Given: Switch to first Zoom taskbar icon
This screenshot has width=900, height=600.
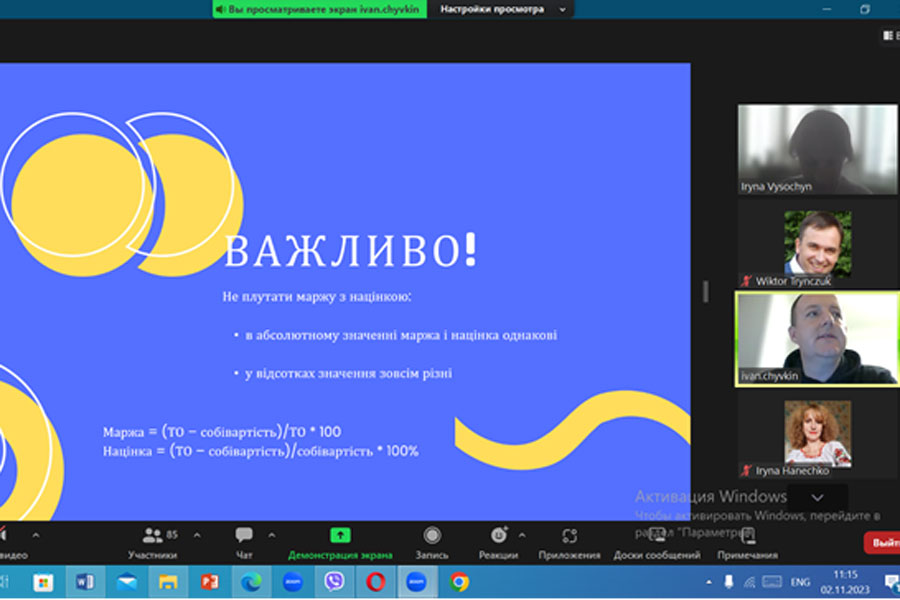Looking at the screenshot, I should click(x=293, y=582).
